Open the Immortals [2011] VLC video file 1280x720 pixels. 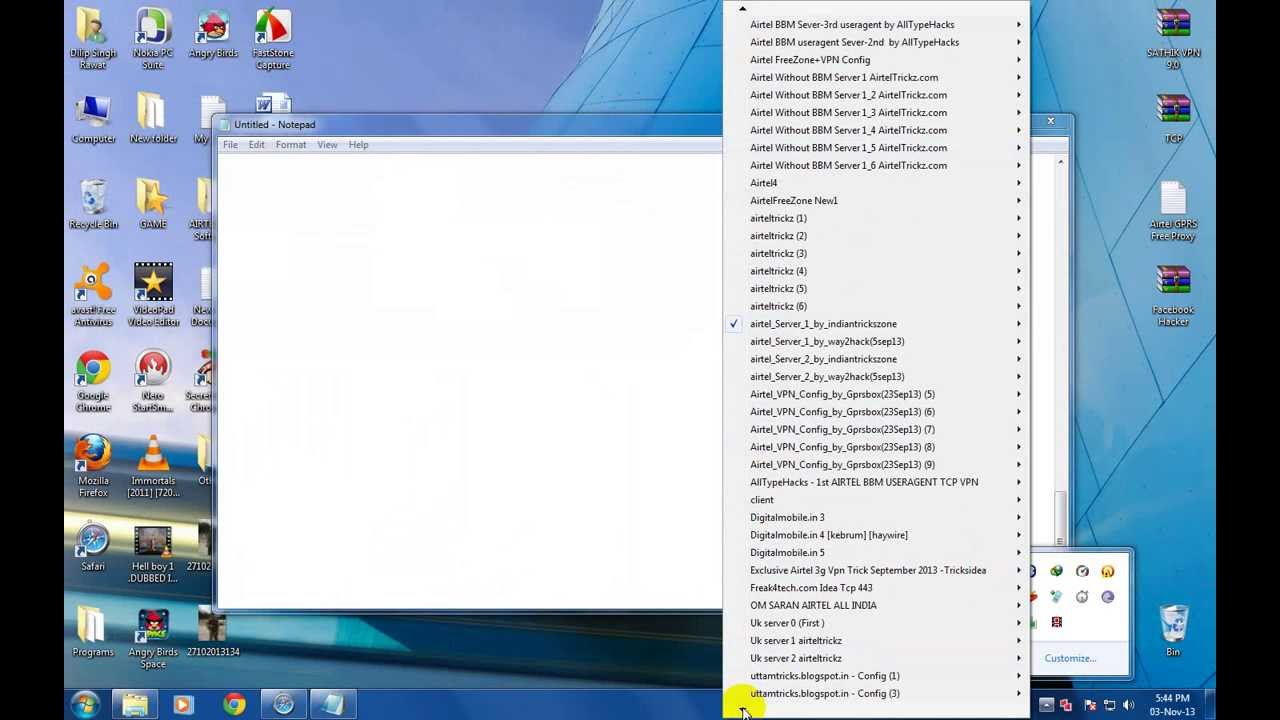(153, 467)
